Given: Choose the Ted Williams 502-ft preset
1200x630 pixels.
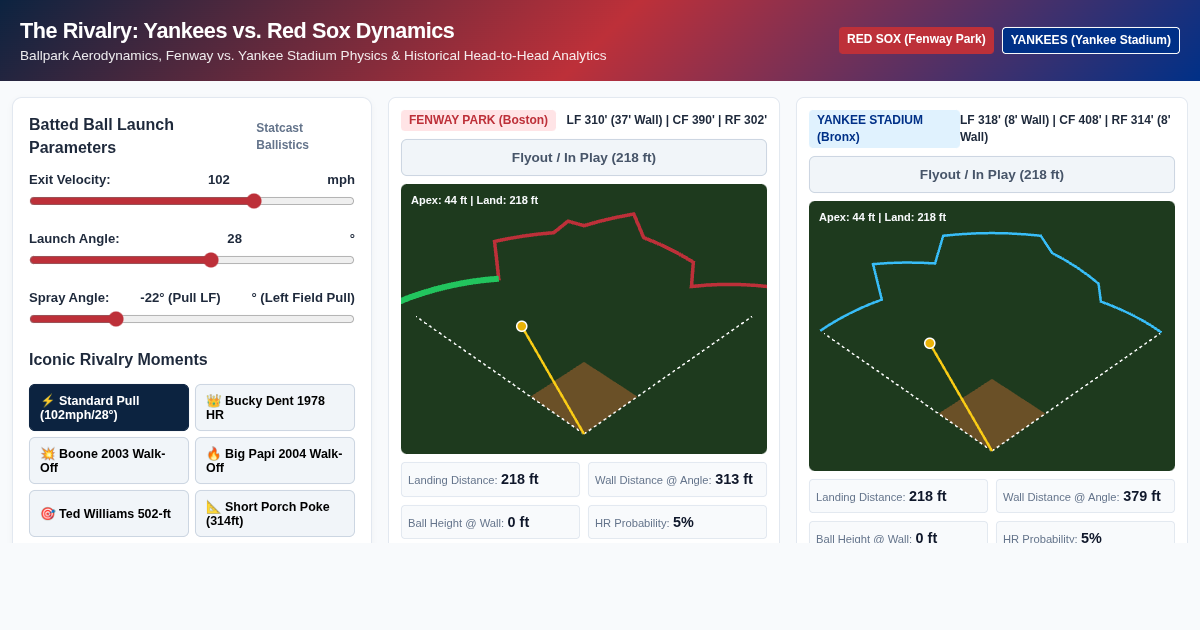Looking at the screenshot, I should 109,514.
